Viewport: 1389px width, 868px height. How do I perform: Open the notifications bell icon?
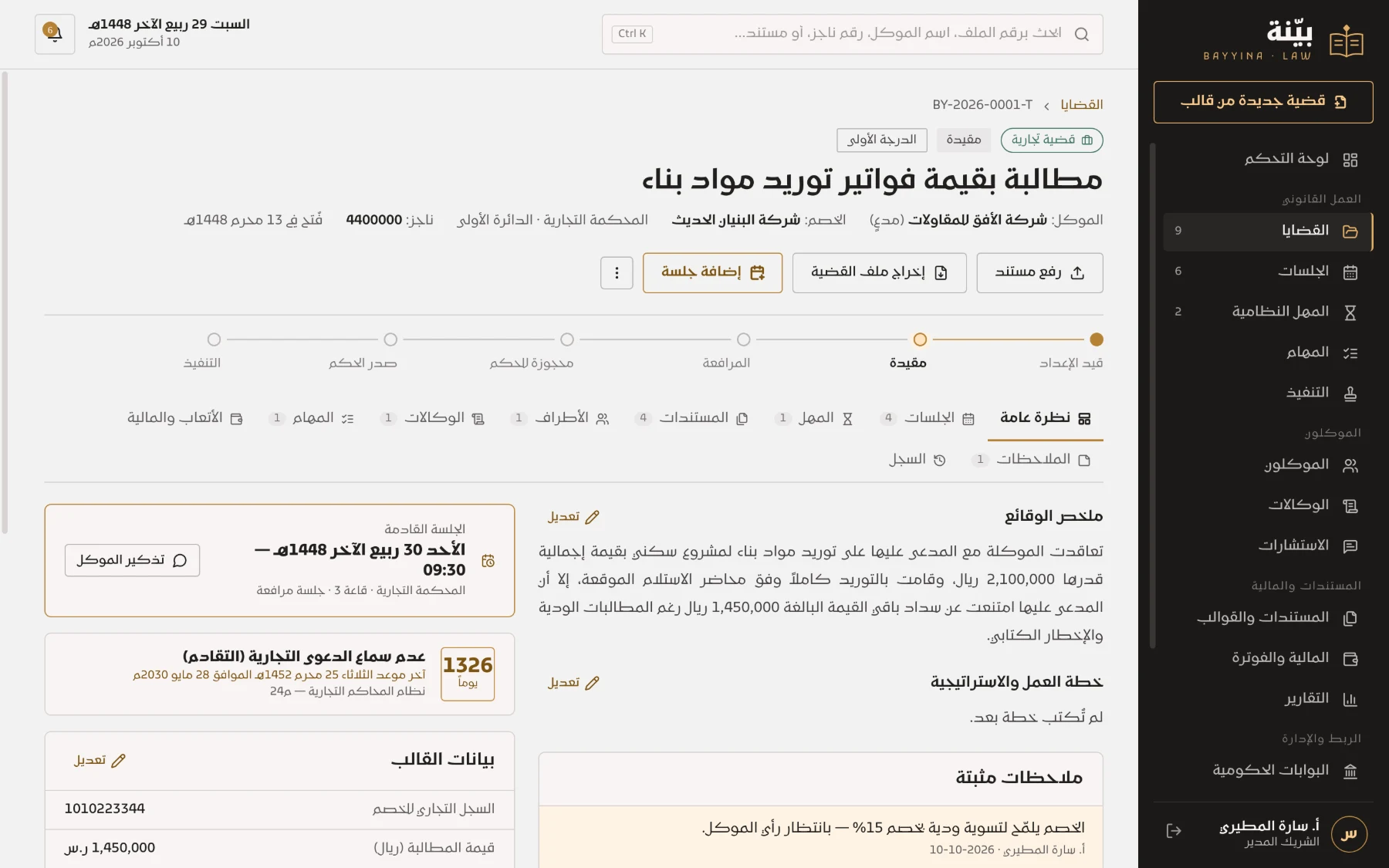(x=54, y=34)
